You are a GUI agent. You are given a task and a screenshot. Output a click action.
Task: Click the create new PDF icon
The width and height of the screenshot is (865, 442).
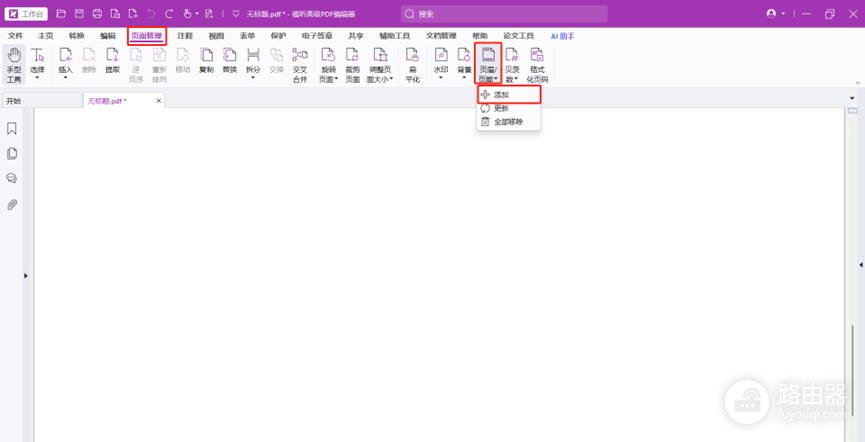pos(133,14)
